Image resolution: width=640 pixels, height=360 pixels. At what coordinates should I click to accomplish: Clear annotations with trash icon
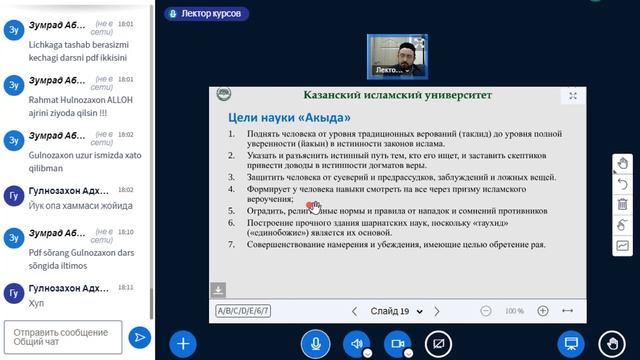pos(622,204)
